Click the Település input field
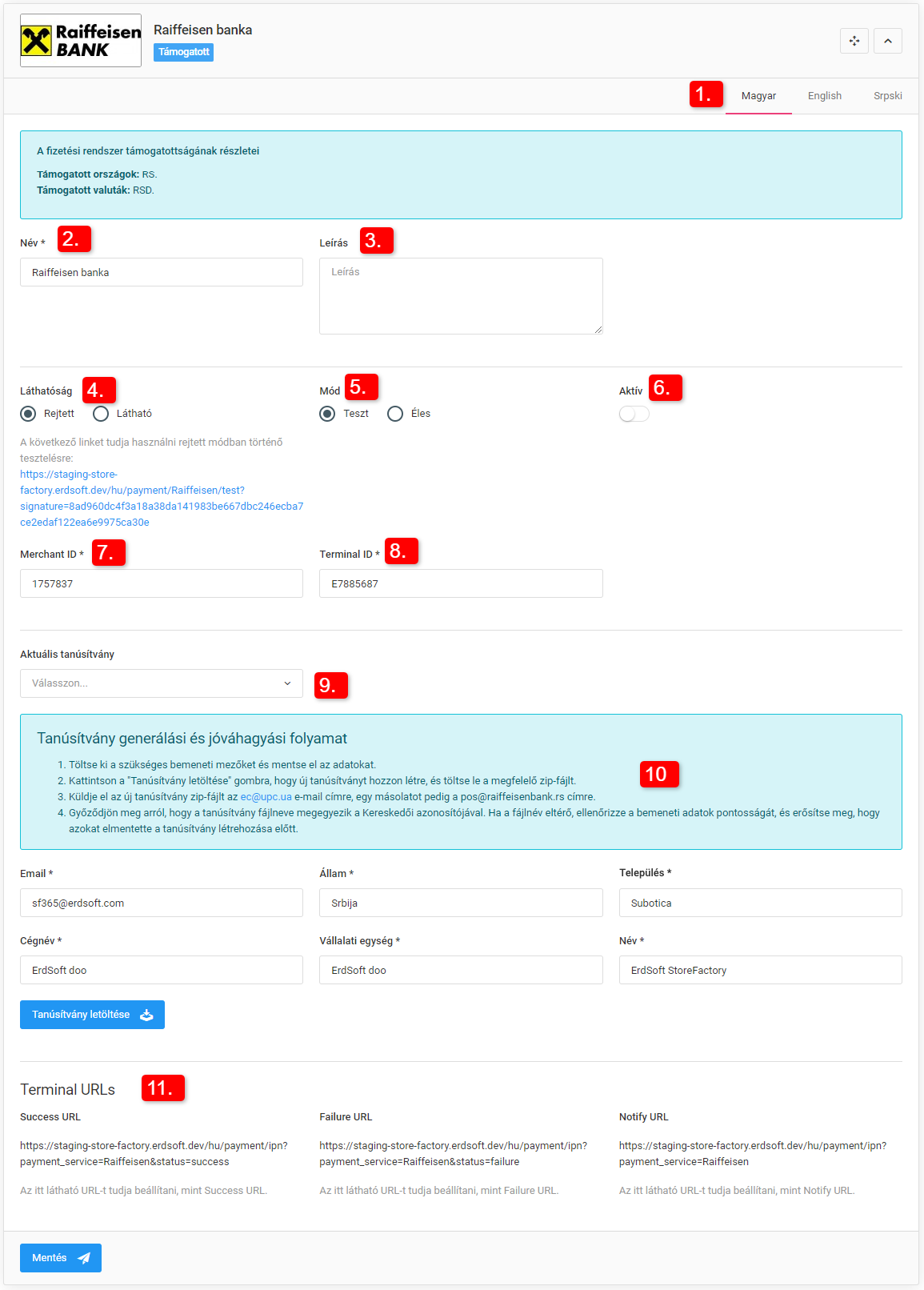Screen dimensions: 924x1290 tap(761, 903)
